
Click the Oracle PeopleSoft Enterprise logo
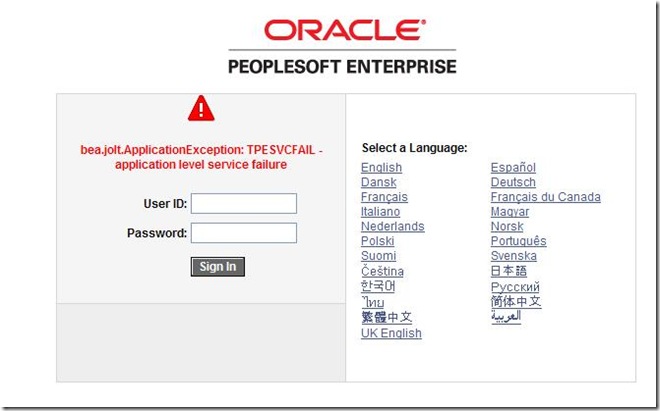(x=342, y=46)
